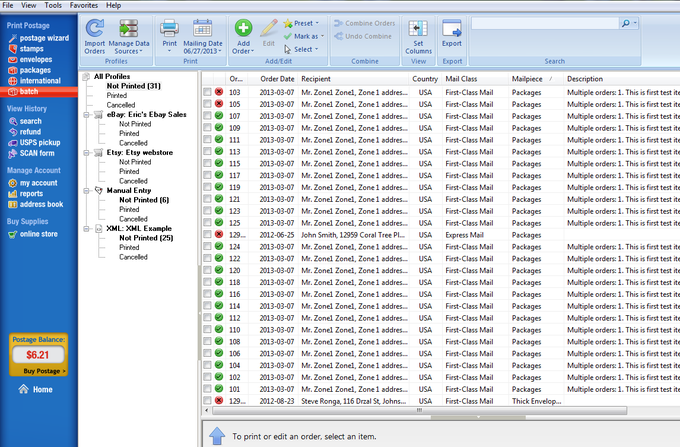Go to Home in the sidebar
The height and width of the screenshot is (447, 680).
tap(42, 389)
